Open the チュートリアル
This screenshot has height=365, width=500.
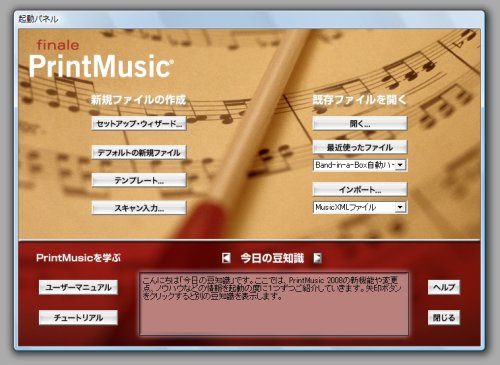(78, 317)
